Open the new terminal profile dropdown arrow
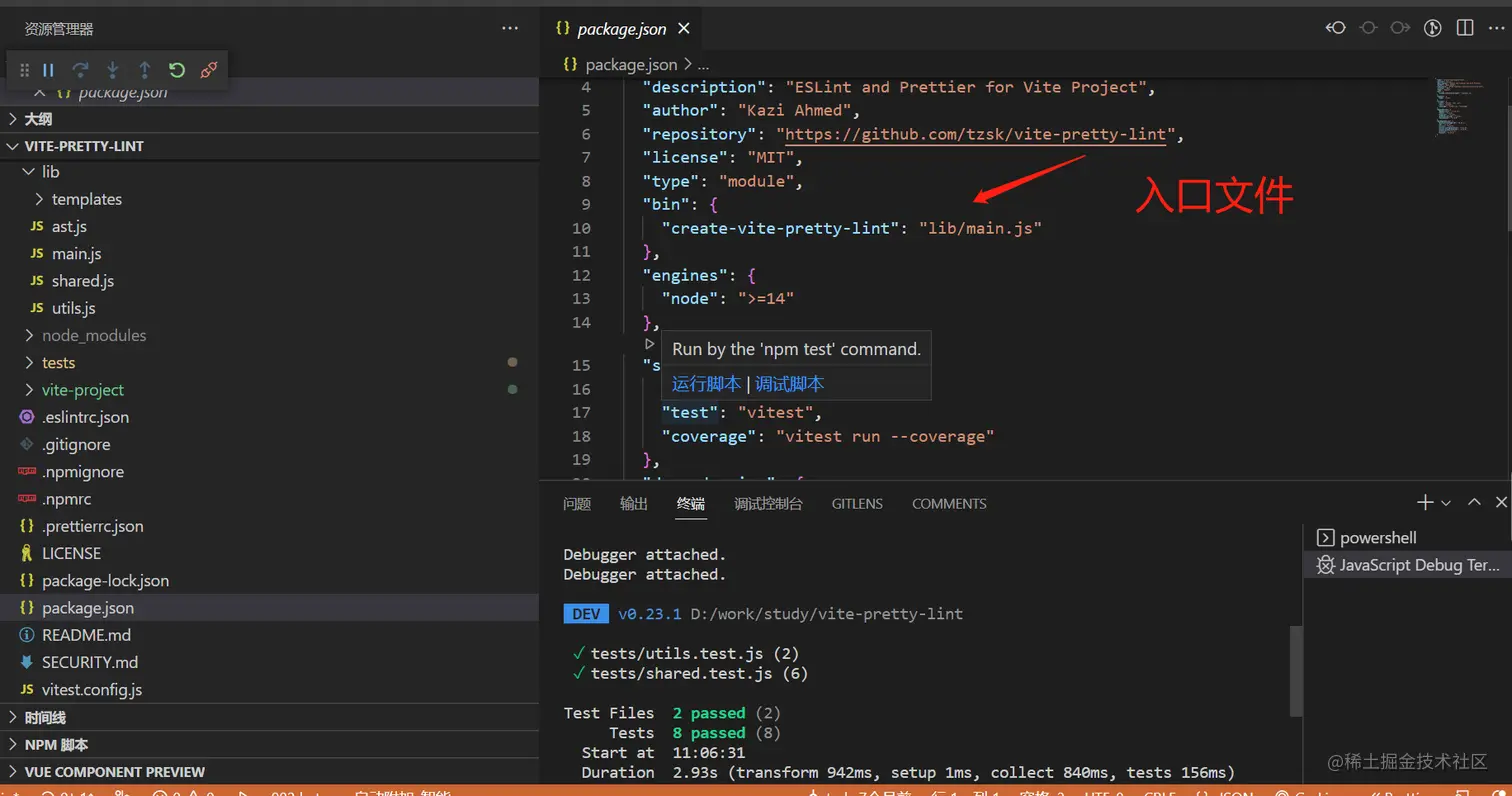 (x=1445, y=503)
